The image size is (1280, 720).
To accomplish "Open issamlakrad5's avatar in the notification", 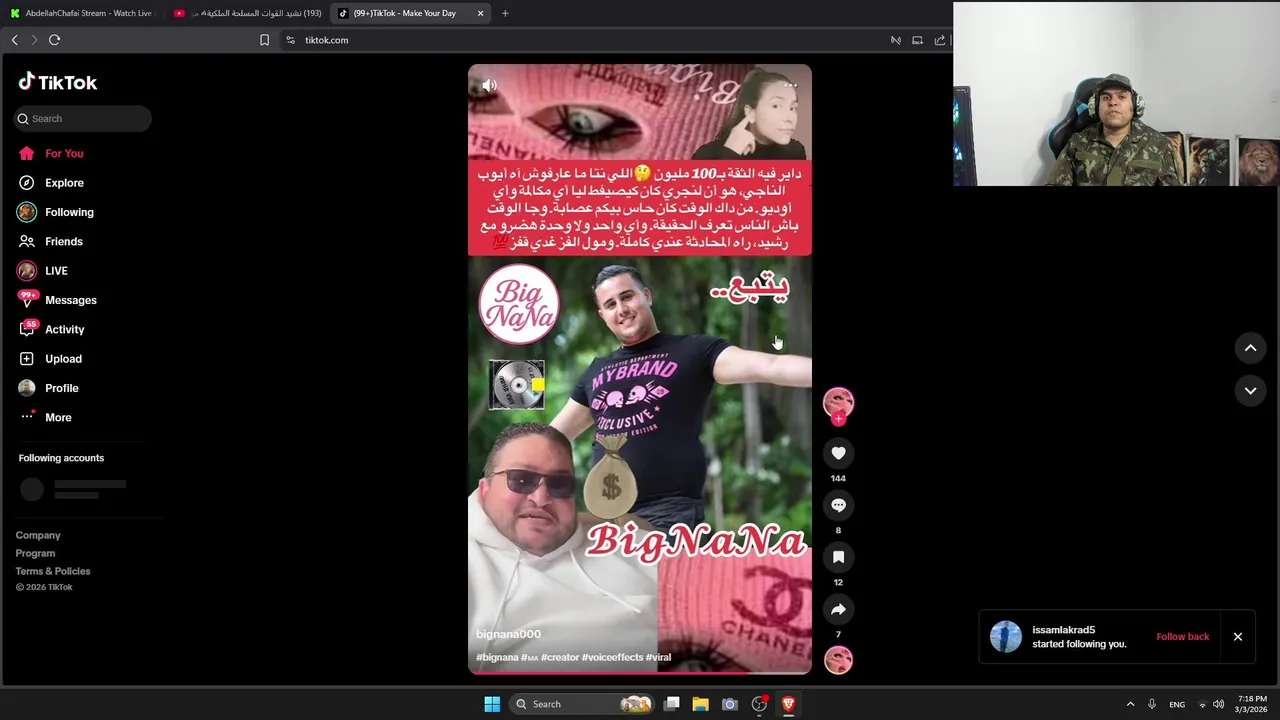I will [1006, 637].
